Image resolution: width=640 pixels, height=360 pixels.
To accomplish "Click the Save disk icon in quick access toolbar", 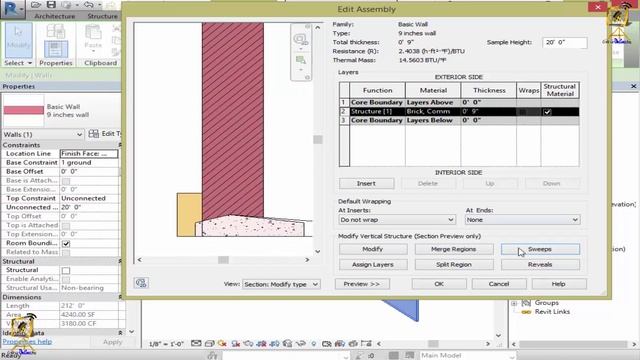I will click(51, 5).
